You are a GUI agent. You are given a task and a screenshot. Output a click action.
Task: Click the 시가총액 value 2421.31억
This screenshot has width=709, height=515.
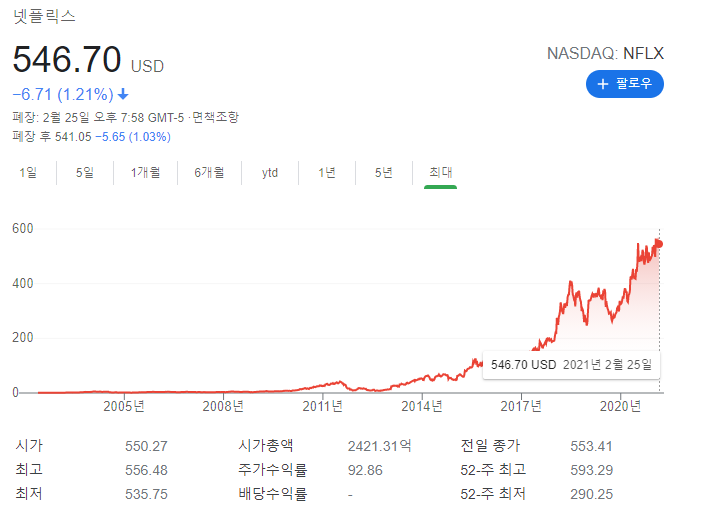tap(379, 446)
